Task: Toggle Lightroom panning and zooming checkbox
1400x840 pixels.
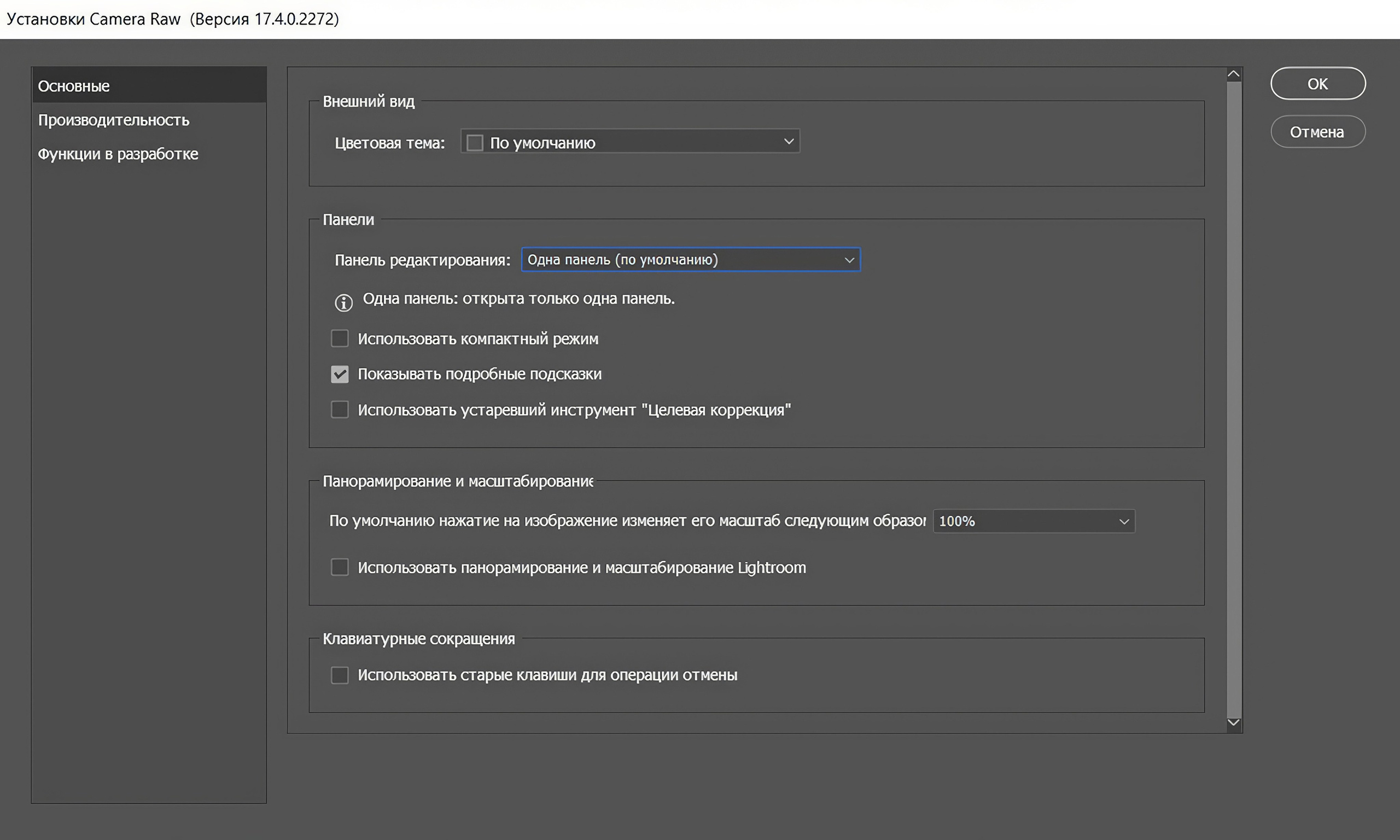Action: (x=340, y=567)
